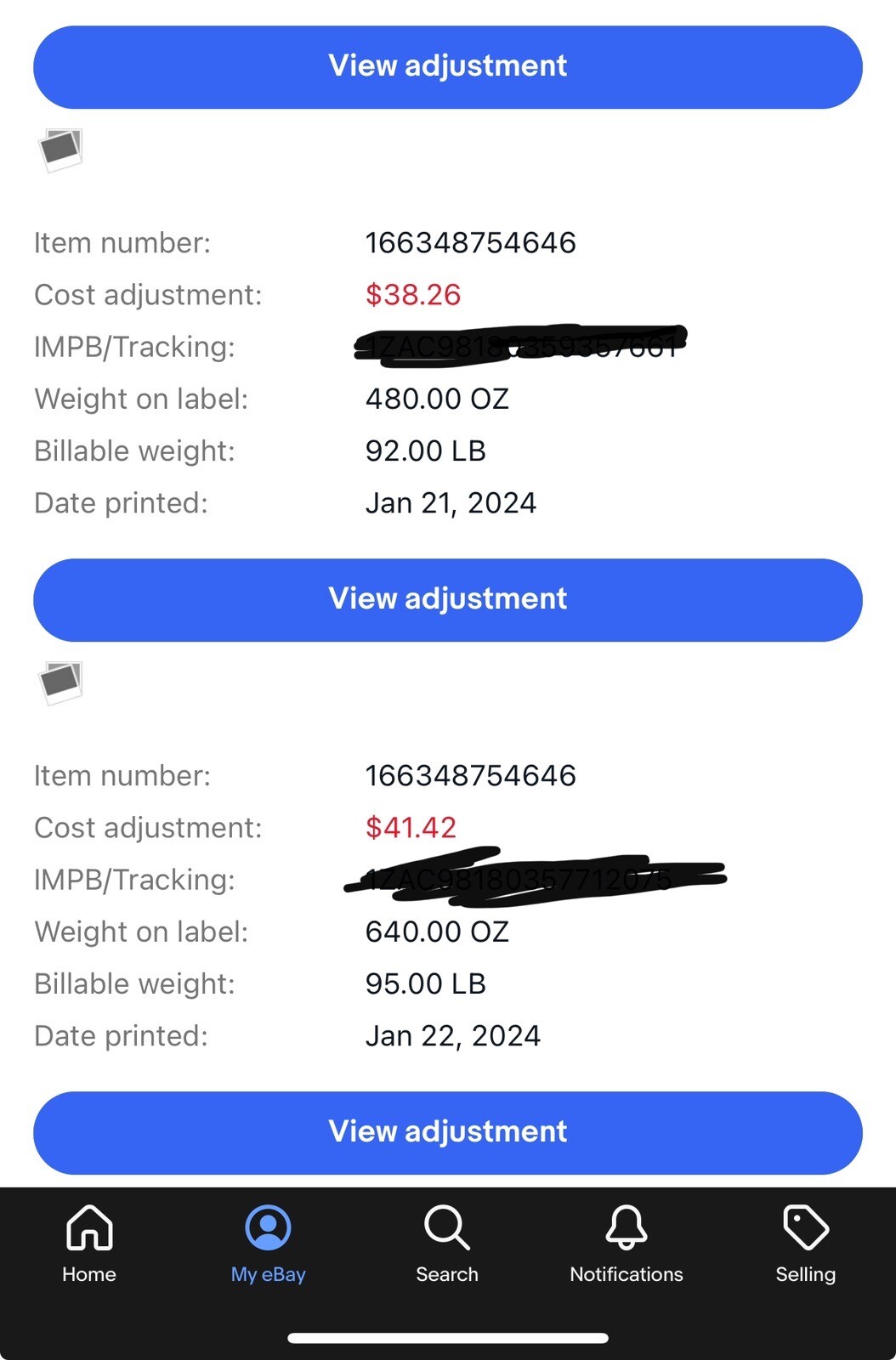
Task: Select item number above the $41.42 adjustment
Action: tap(470, 776)
